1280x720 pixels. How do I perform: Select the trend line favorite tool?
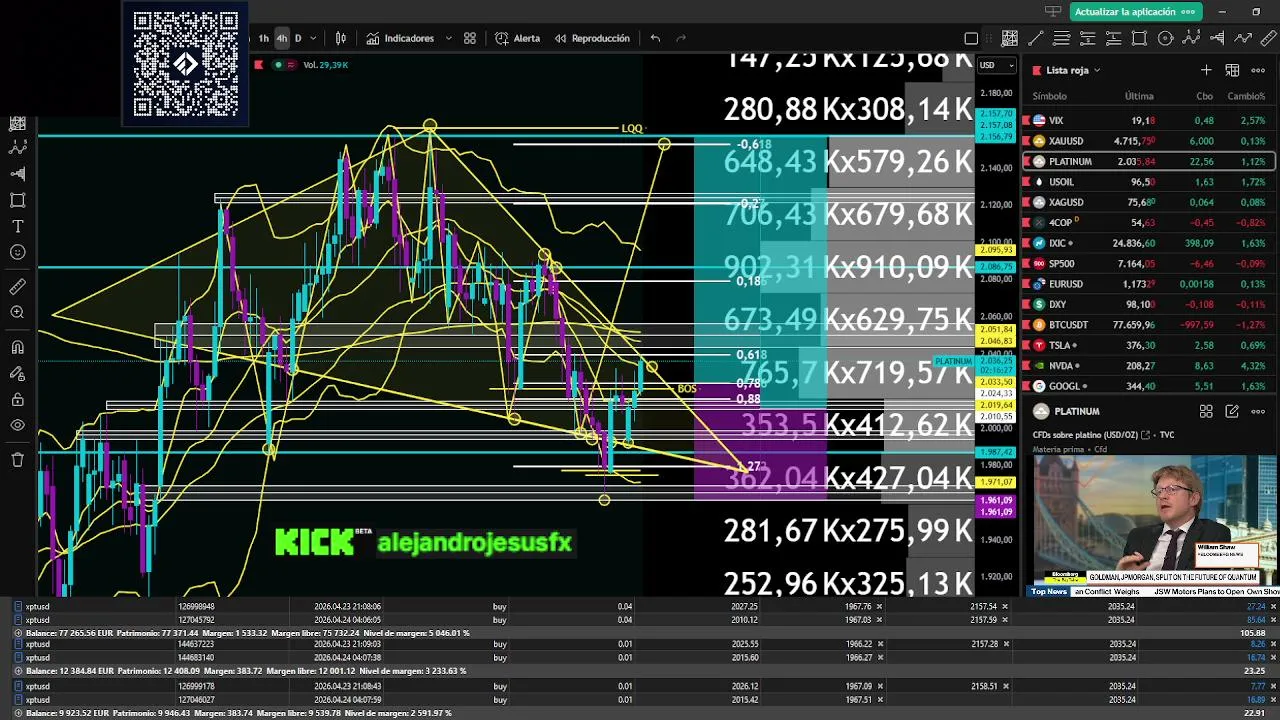[1036, 38]
